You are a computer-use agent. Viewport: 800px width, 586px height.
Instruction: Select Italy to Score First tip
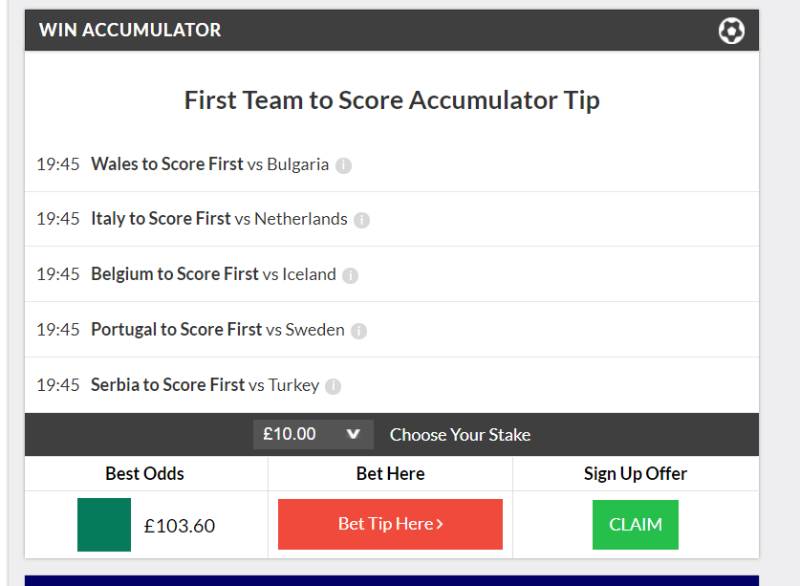click(161, 219)
